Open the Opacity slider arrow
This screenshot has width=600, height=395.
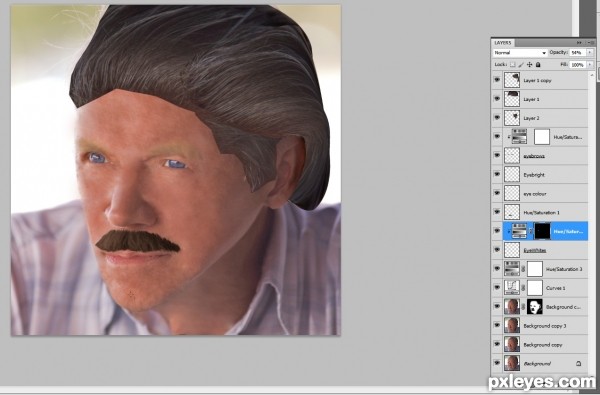click(x=590, y=52)
